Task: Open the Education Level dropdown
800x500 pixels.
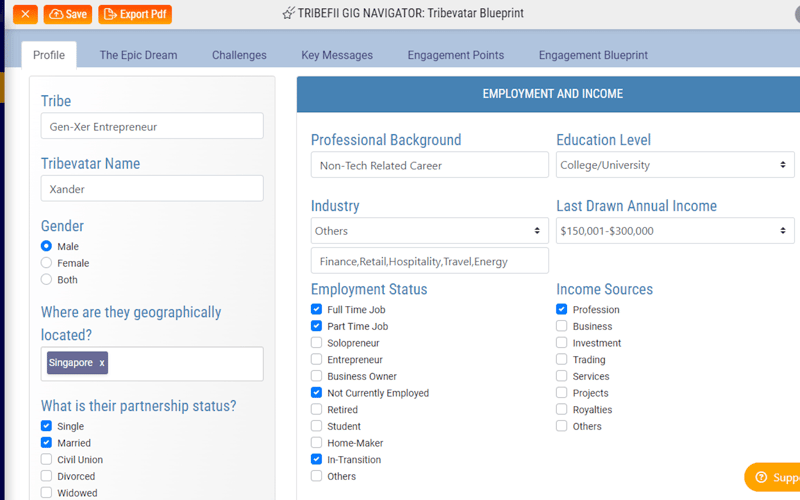Action: pos(675,165)
